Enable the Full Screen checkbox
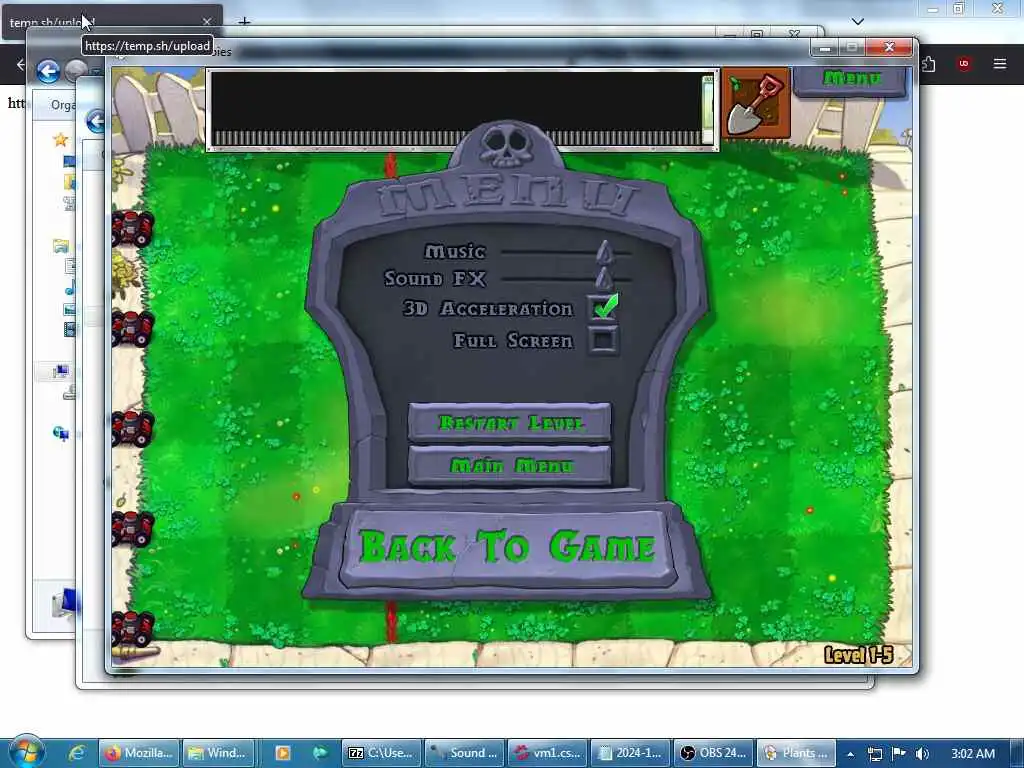1024x768 pixels. coord(602,340)
